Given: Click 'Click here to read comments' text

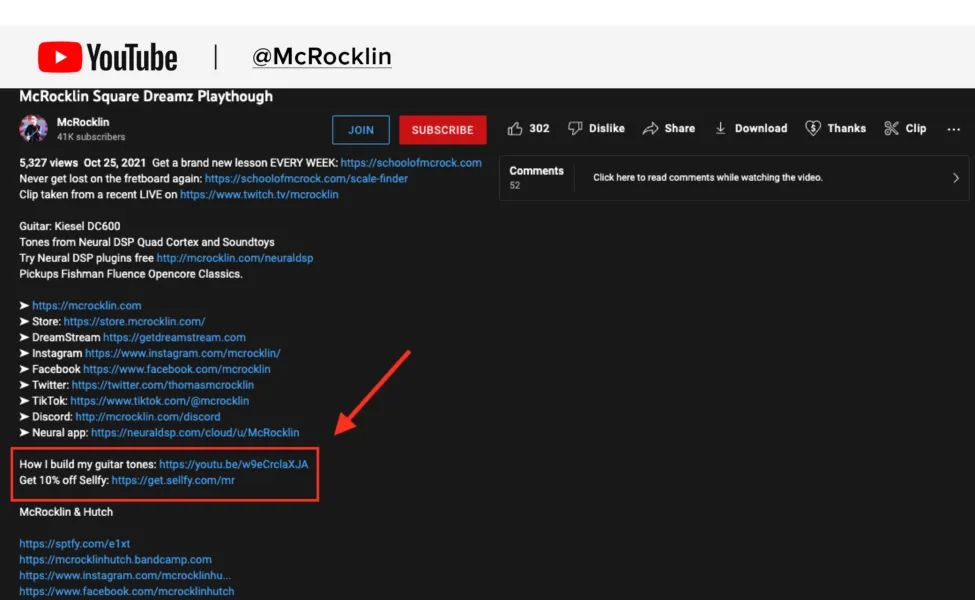Looking at the screenshot, I should pyautogui.click(x=708, y=178).
